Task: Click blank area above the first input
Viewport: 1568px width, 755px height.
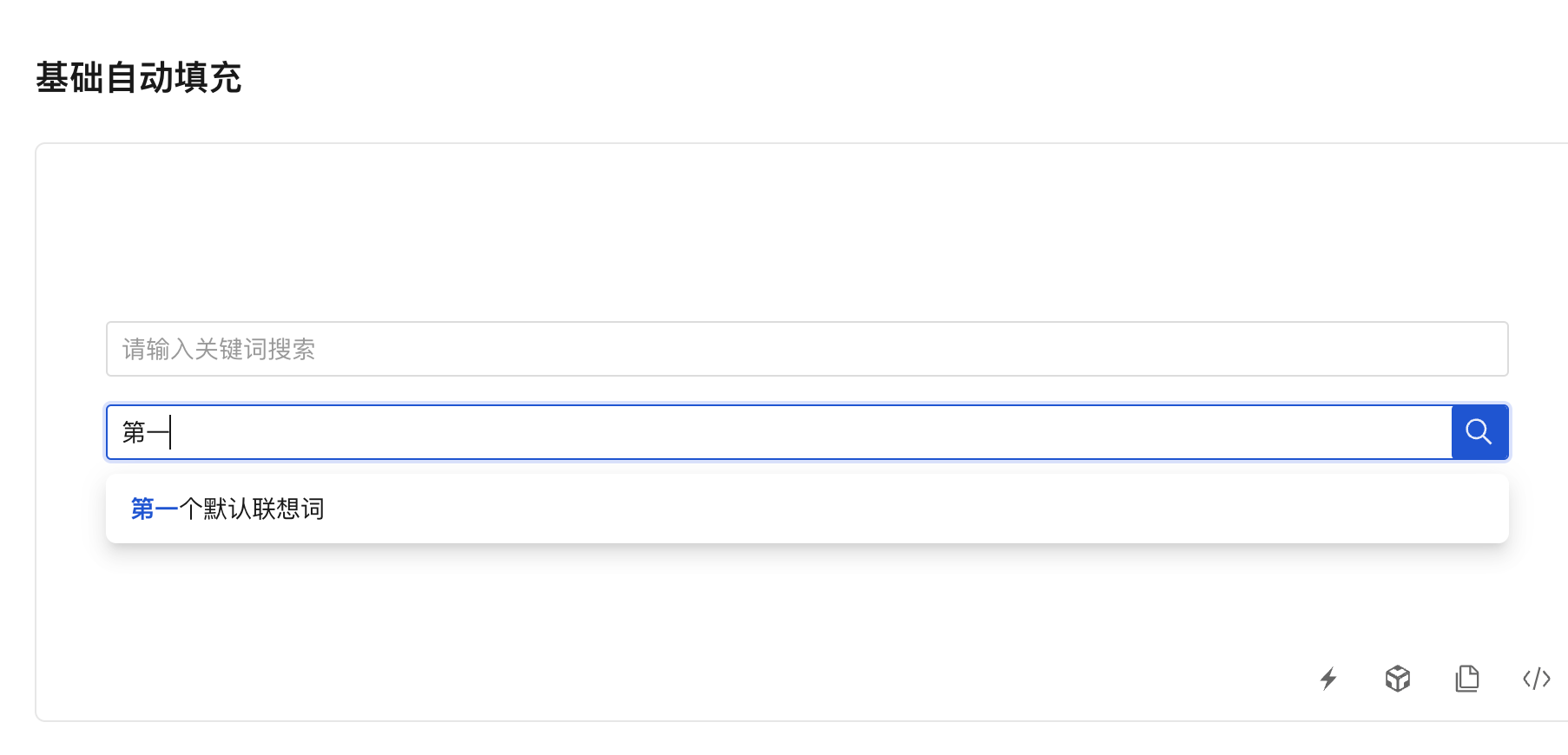Action: 807,234
